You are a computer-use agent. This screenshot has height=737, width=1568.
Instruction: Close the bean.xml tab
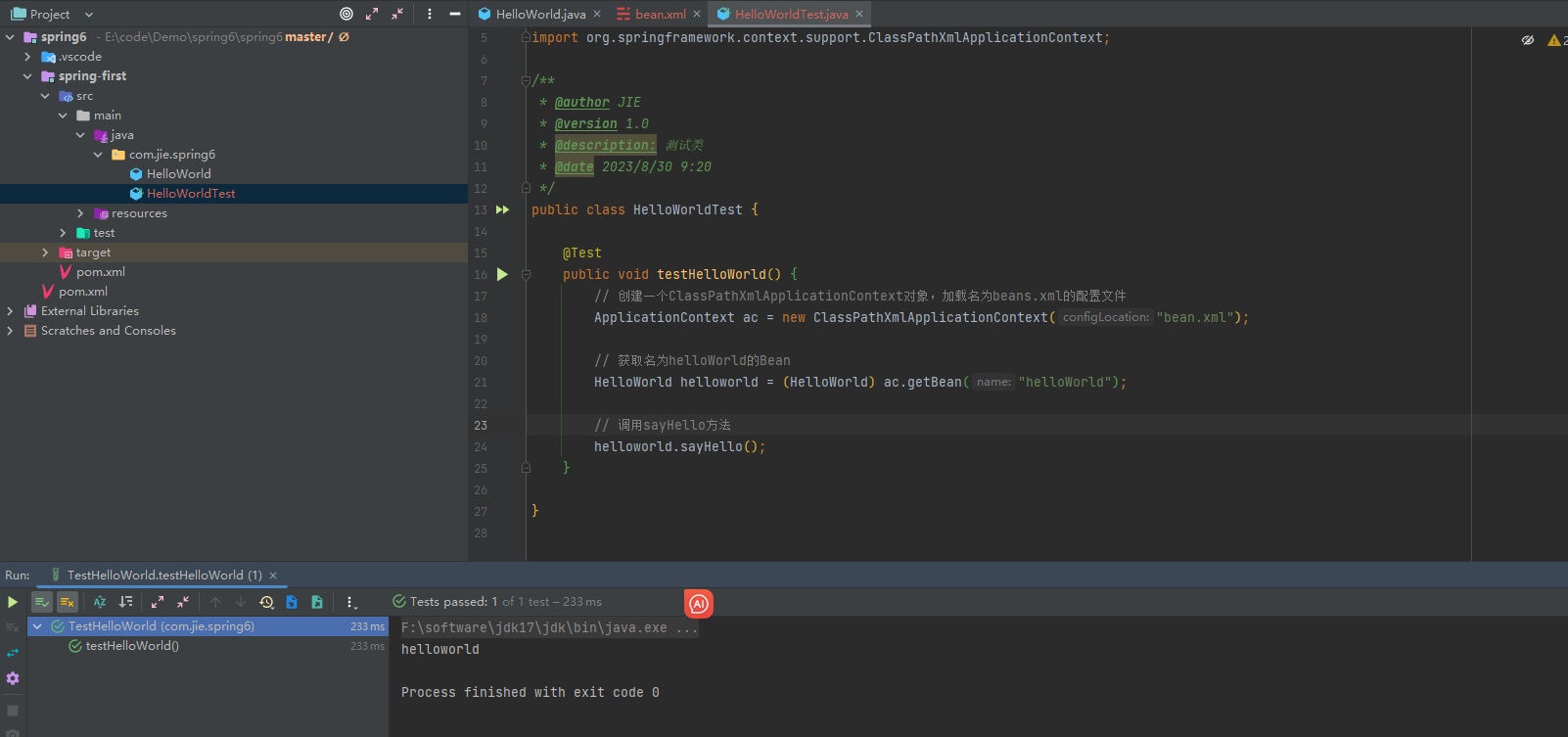click(x=697, y=14)
